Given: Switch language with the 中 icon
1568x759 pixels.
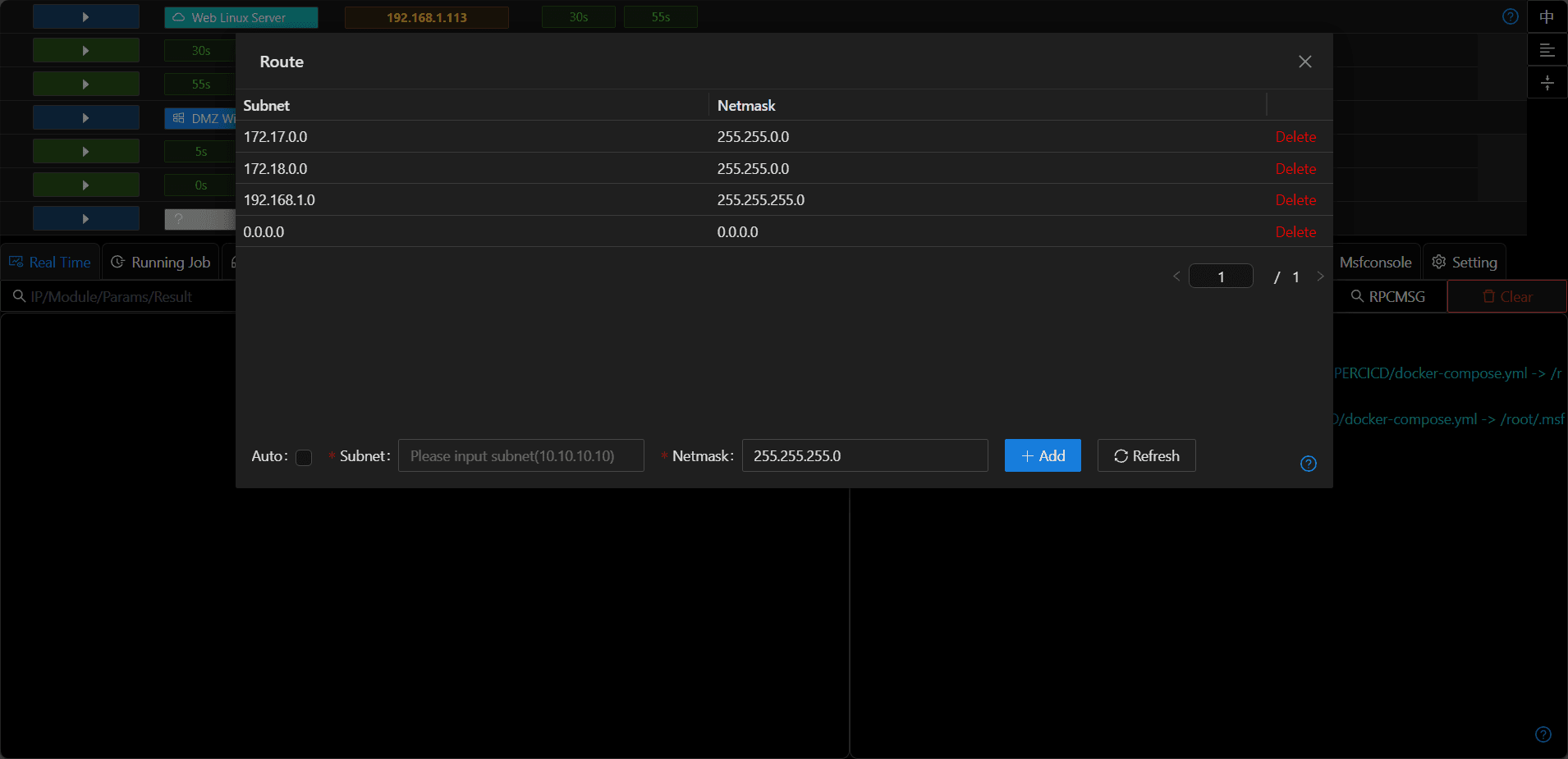Looking at the screenshot, I should click(1547, 16).
